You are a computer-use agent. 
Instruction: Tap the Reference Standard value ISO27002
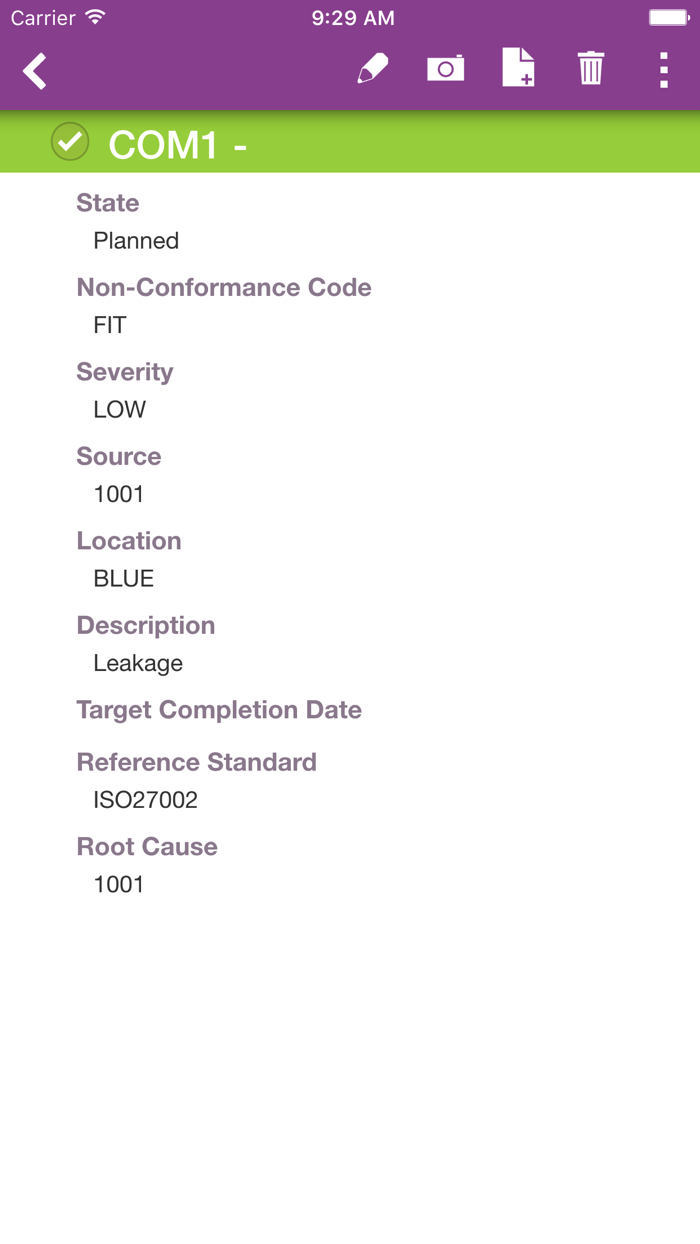click(x=146, y=800)
